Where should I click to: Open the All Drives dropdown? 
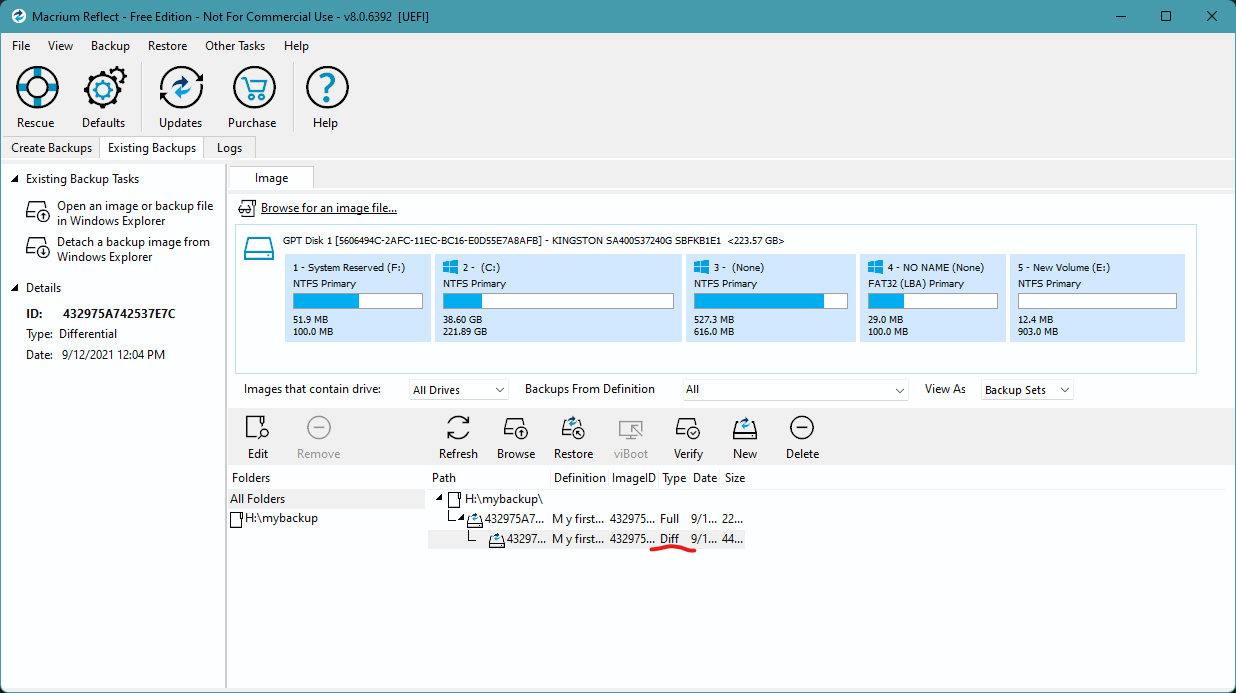click(458, 390)
